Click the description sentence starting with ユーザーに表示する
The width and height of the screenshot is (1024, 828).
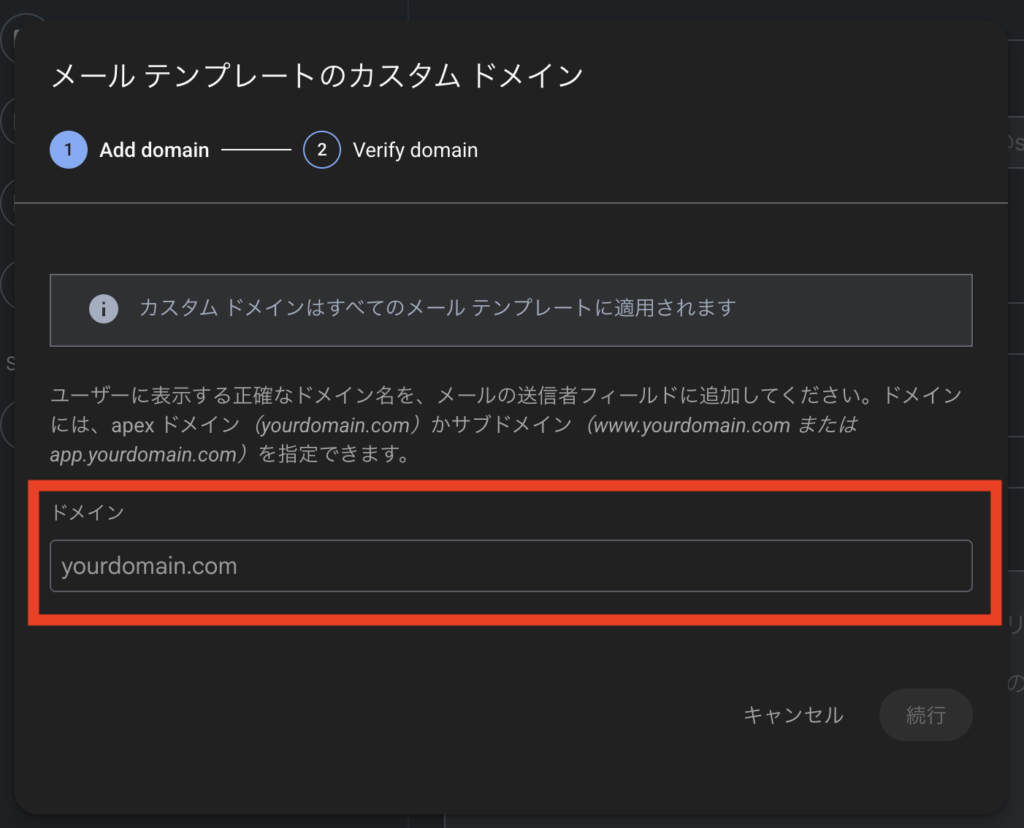pos(400,396)
